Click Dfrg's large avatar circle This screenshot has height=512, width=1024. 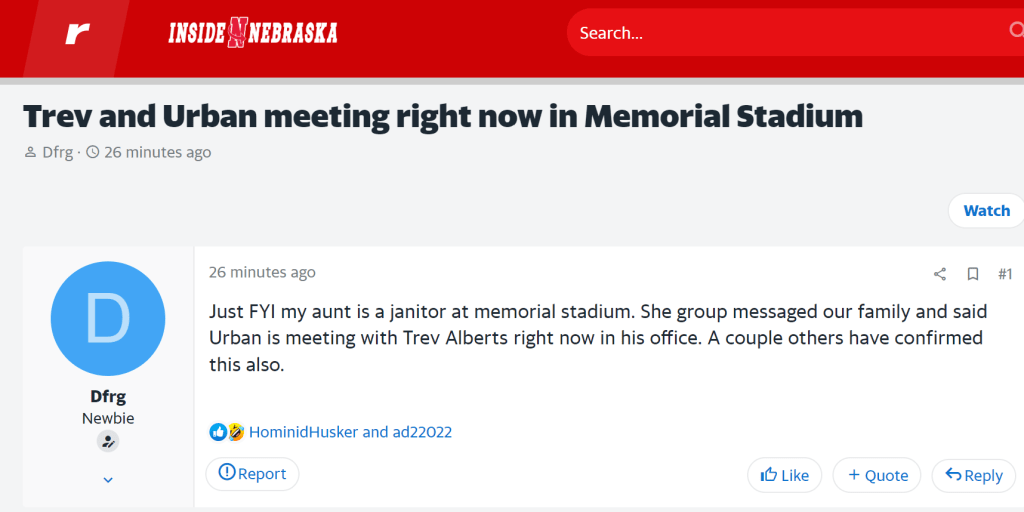click(x=108, y=318)
